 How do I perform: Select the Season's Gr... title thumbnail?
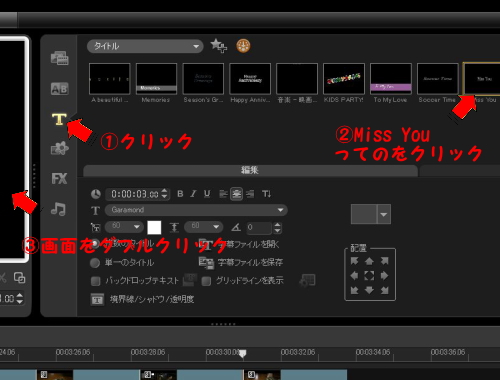click(x=203, y=79)
